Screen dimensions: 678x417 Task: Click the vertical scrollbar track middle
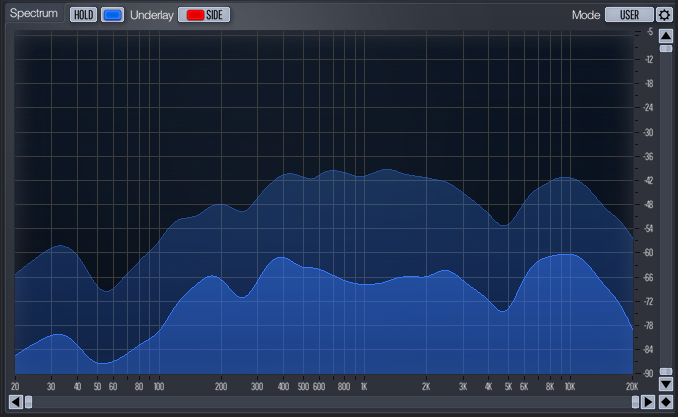pyautogui.click(x=666, y=210)
